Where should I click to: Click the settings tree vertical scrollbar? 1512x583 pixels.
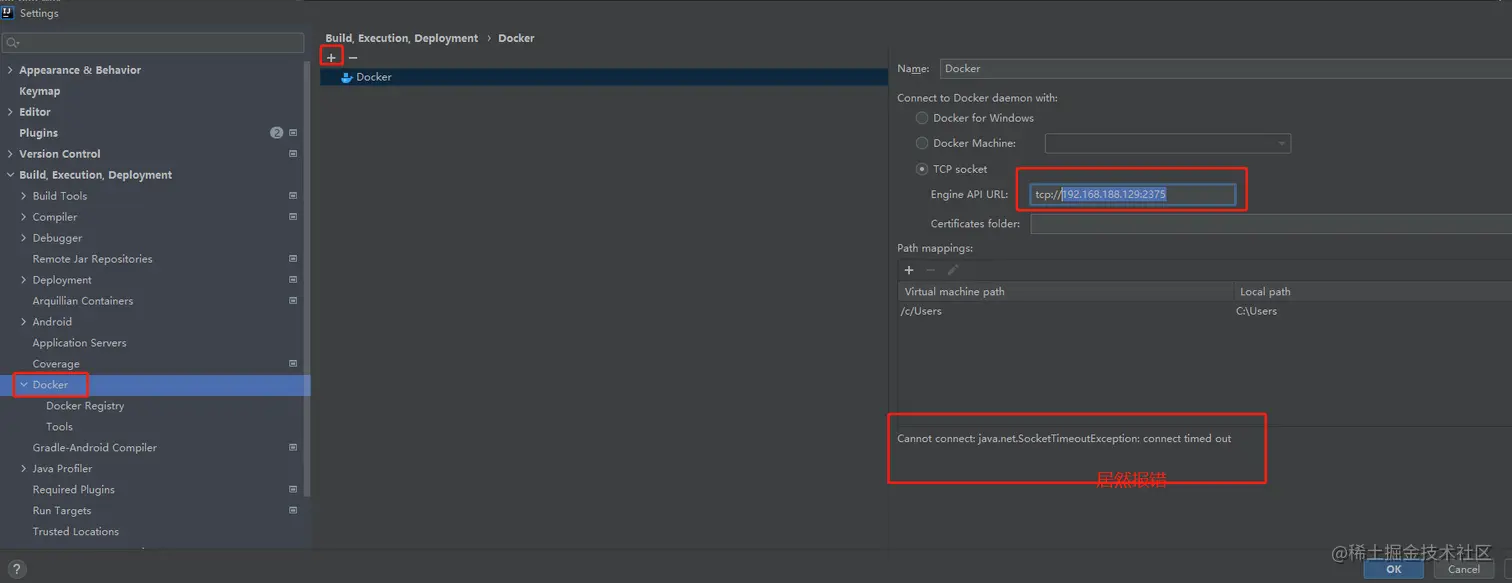[307, 277]
